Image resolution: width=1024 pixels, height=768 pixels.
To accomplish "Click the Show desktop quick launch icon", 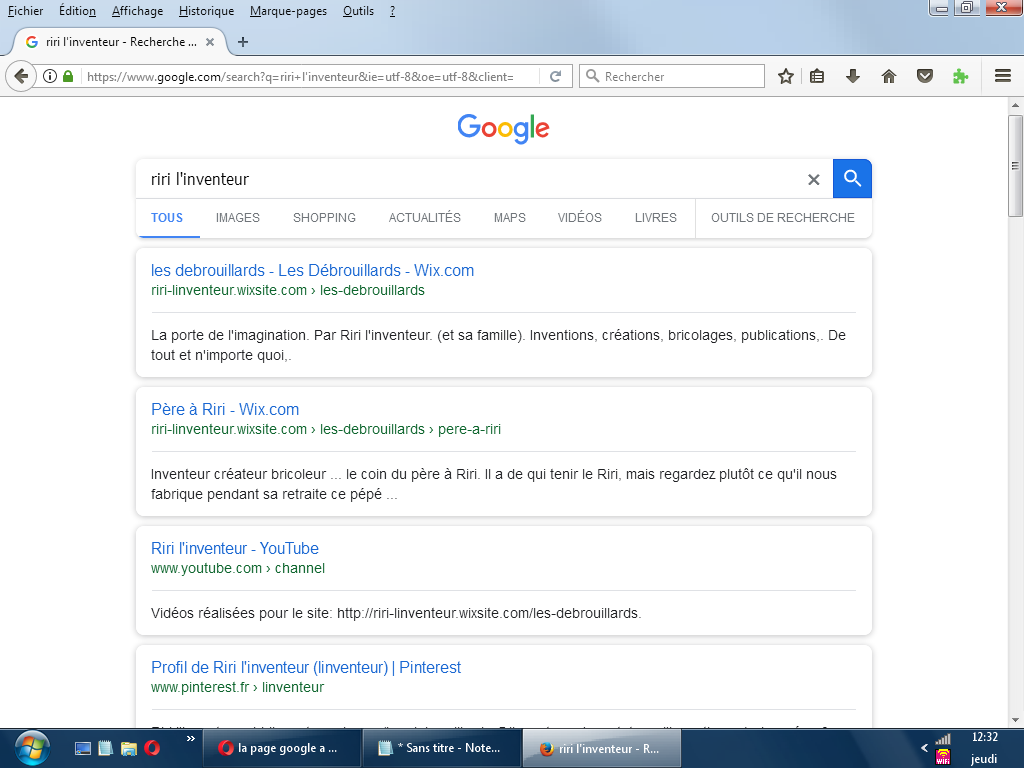I will (x=83, y=748).
